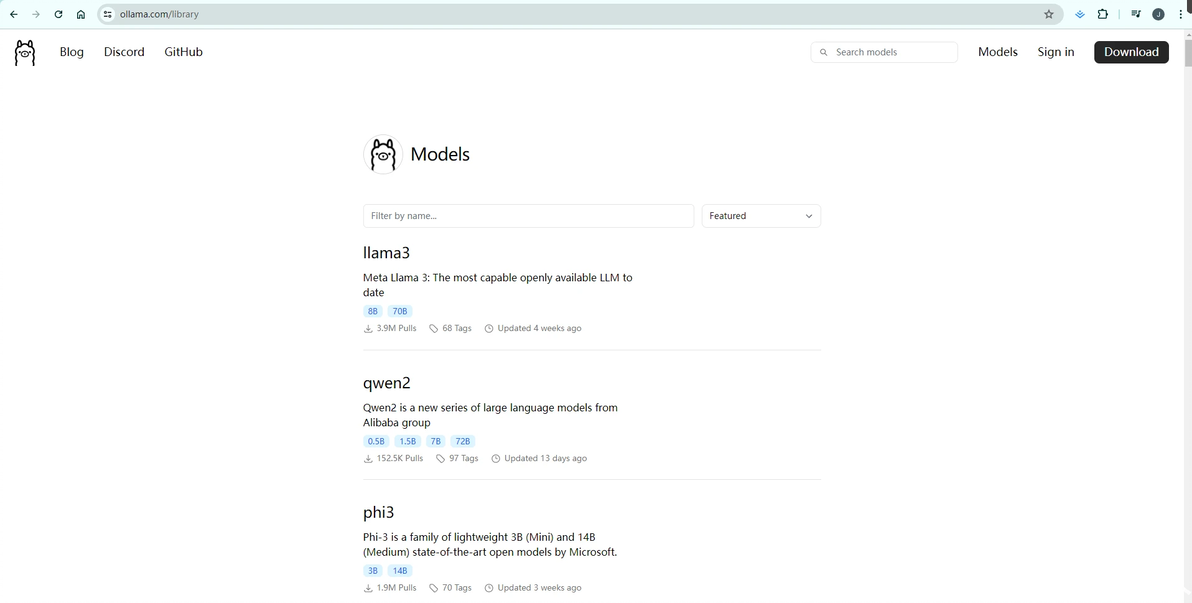The image size is (1192, 603).
Task: Reload the page with refresh icon
Action: click(x=59, y=14)
